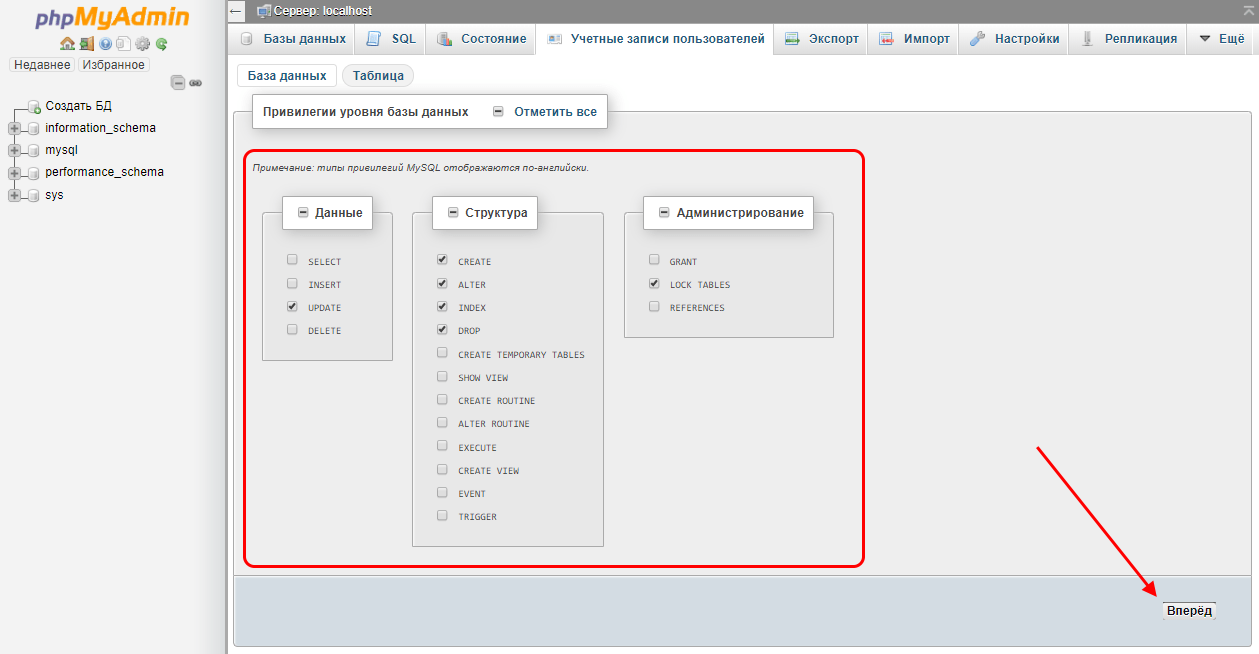Viewport: 1259px width, 654px height.
Task: Click the server icon in breadcrumb
Action: [264, 11]
